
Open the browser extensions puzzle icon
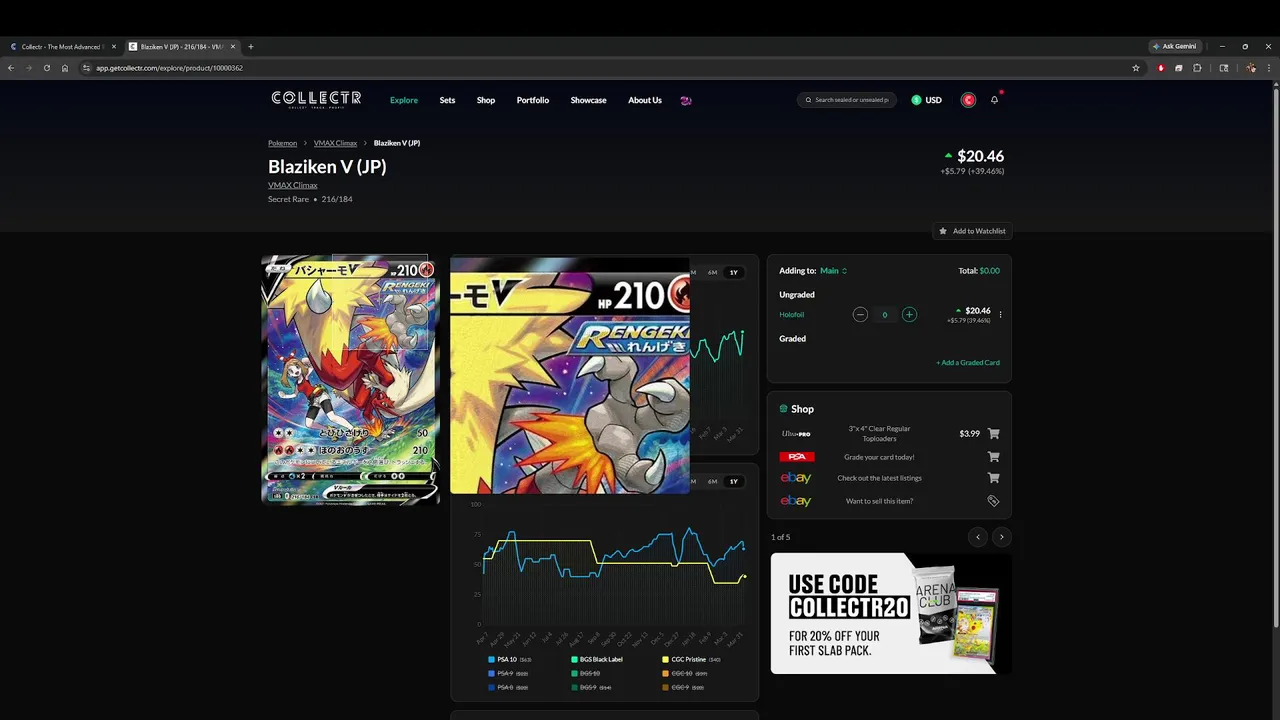1197,68
